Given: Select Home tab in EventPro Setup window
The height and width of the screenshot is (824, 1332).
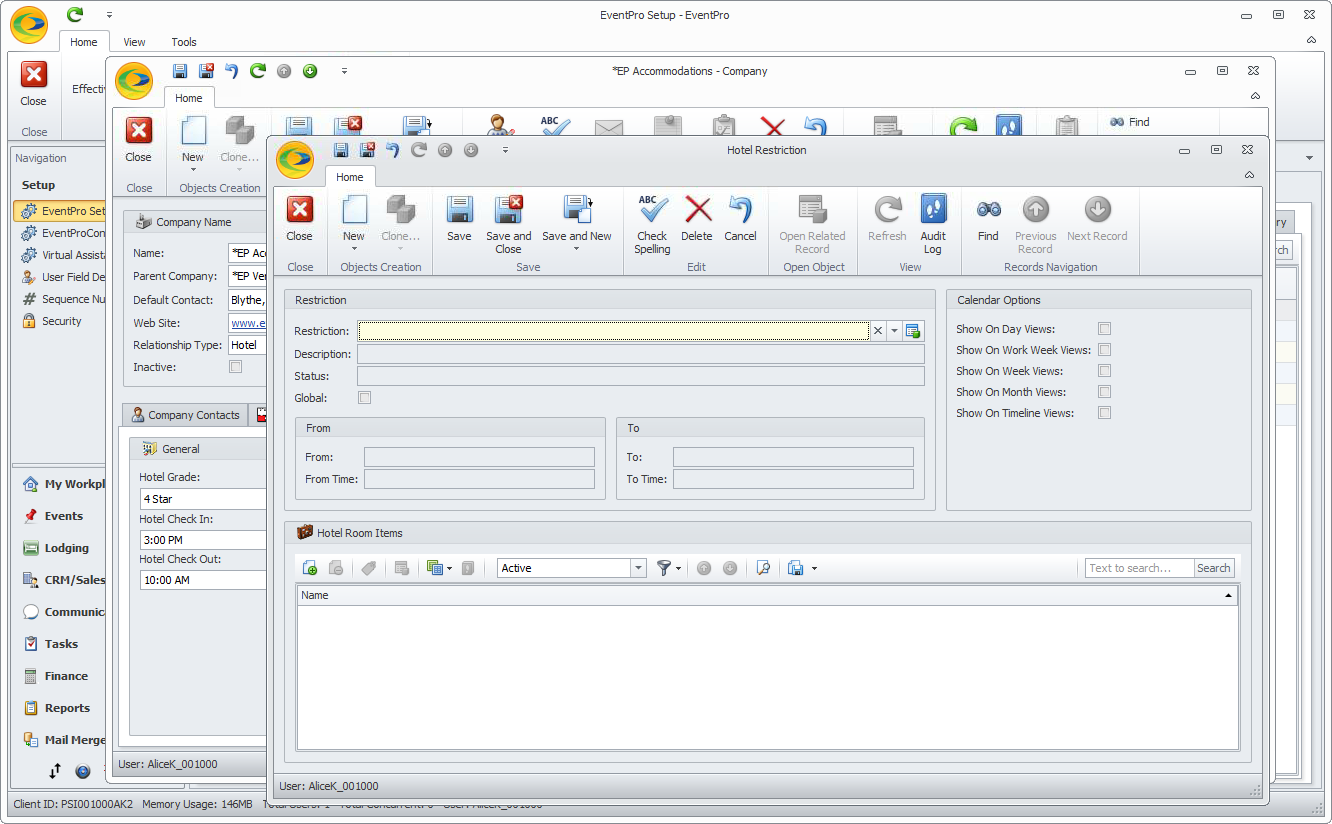Looking at the screenshot, I should click(x=84, y=42).
